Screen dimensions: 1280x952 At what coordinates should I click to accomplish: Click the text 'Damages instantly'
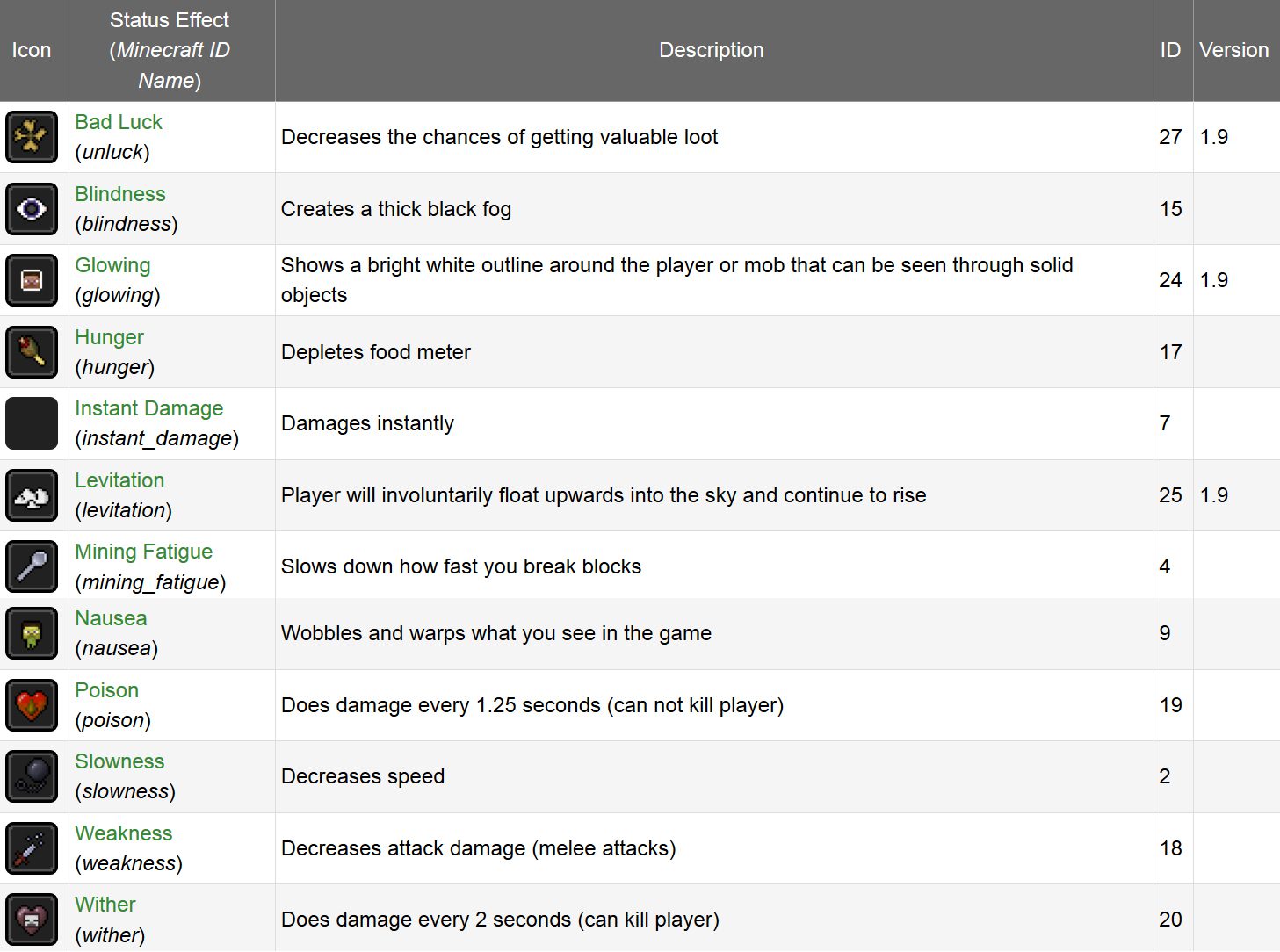pyautogui.click(x=367, y=423)
